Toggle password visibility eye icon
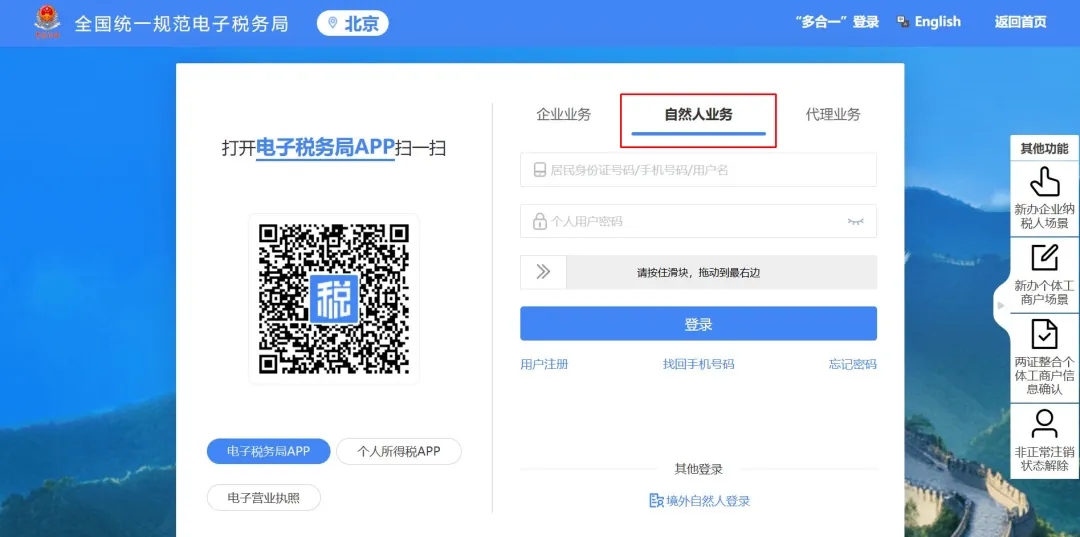This screenshot has height=537, width=1080. point(855,221)
